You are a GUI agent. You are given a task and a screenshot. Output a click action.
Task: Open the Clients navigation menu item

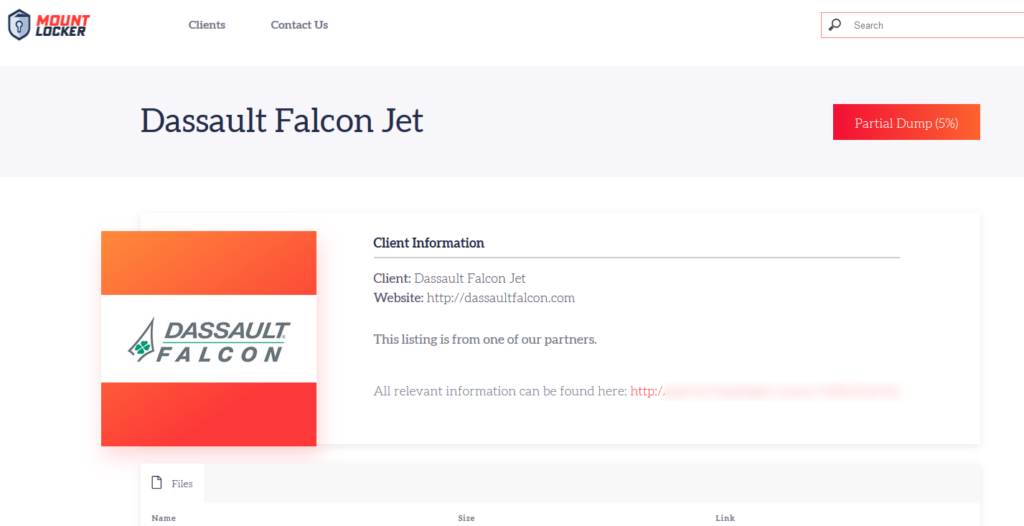pos(207,25)
